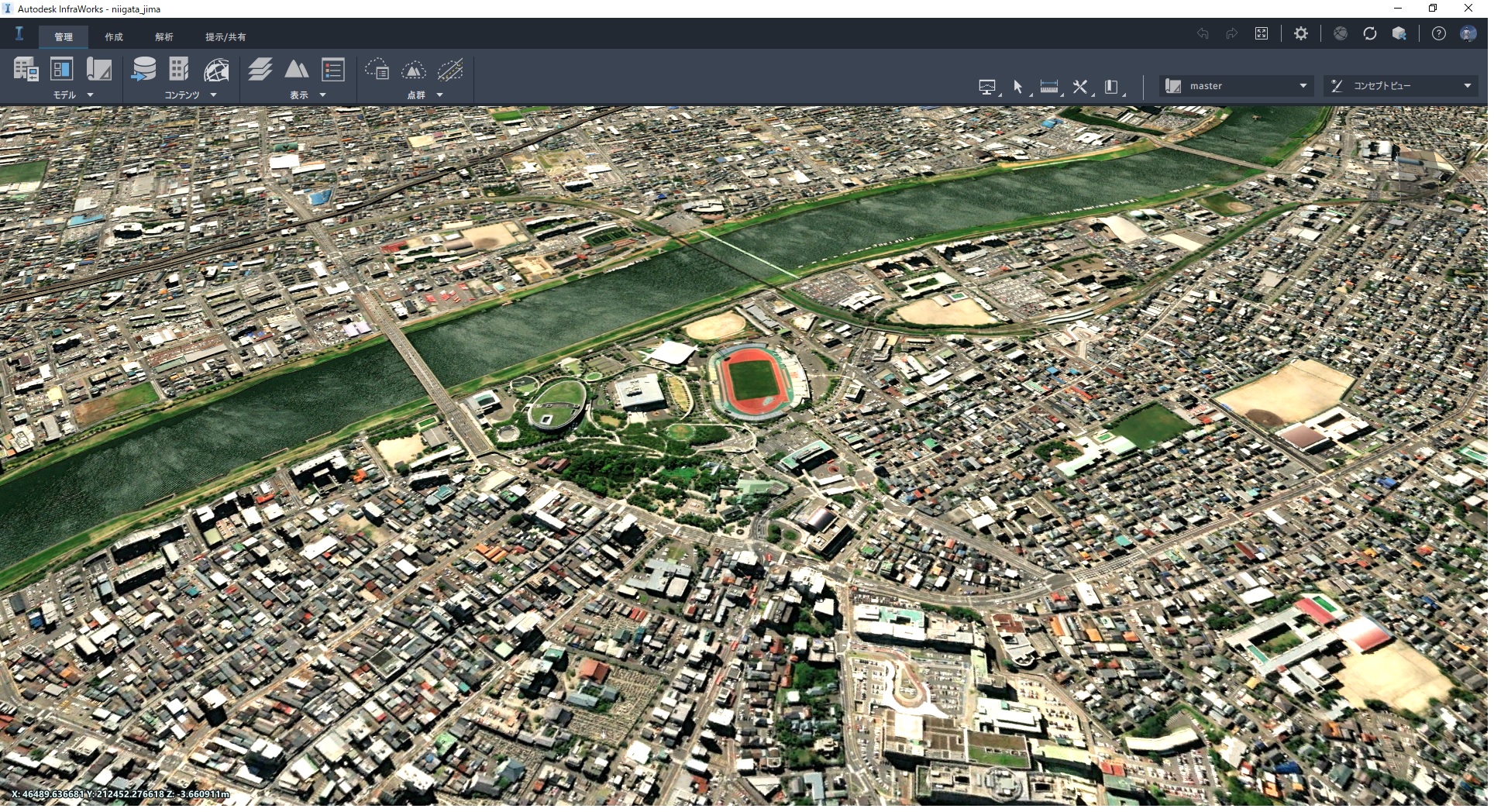
Task: Open surface layers stacked icon
Action: pos(260,70)
